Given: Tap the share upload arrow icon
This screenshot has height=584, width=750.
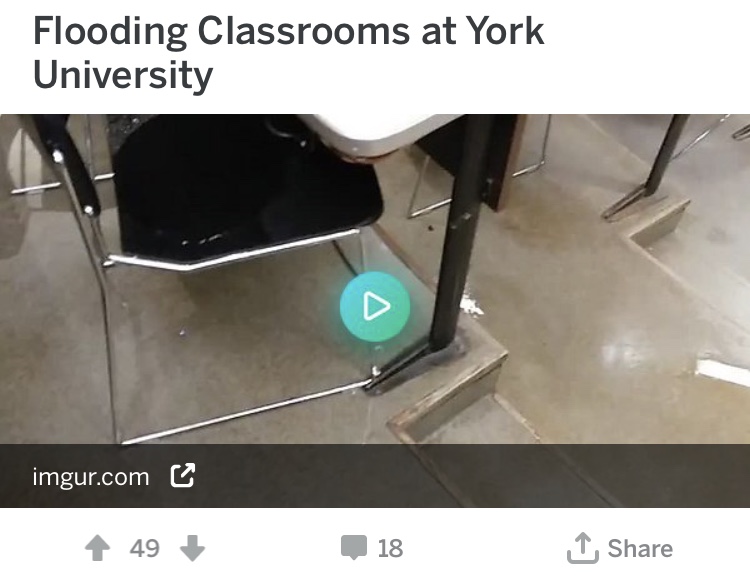Looking at the screenshot, I should pos(583,548).
